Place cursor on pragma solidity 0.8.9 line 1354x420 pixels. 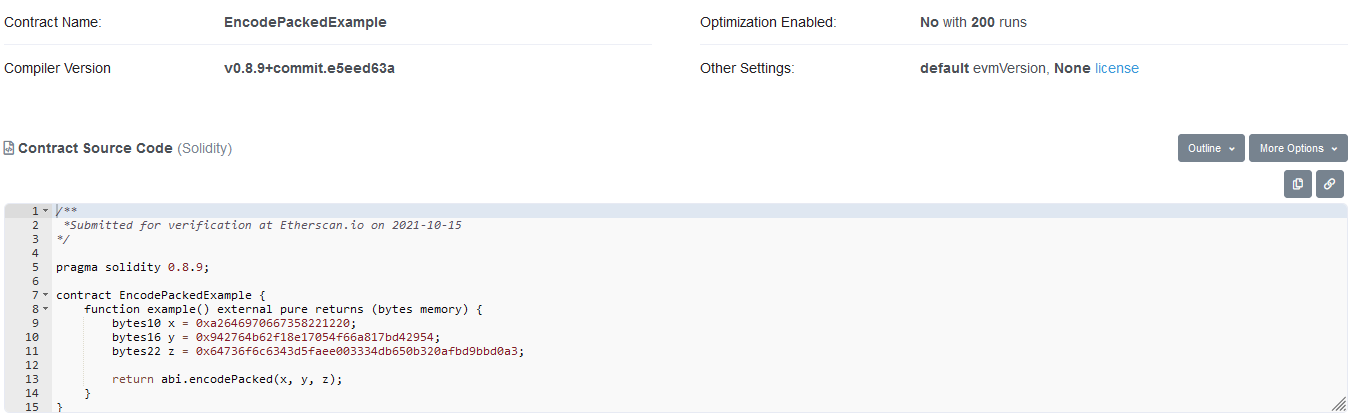[133, 267]
